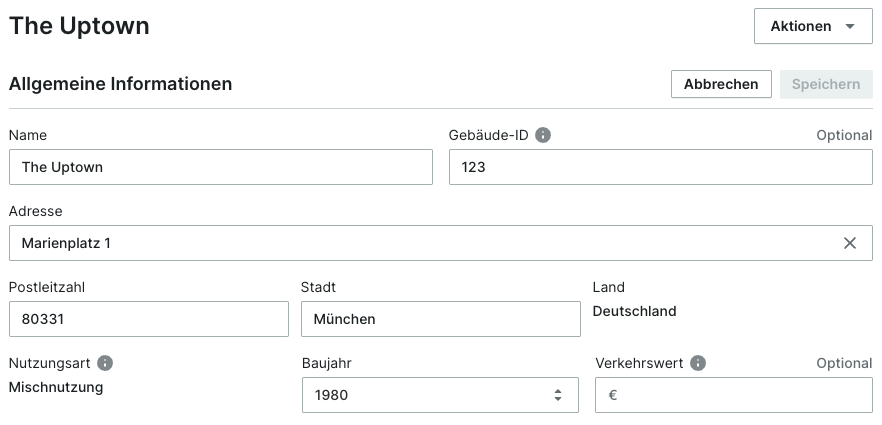Click the Verkehrswert info icon
Screen dimensions: 882x425
[698, 363]
